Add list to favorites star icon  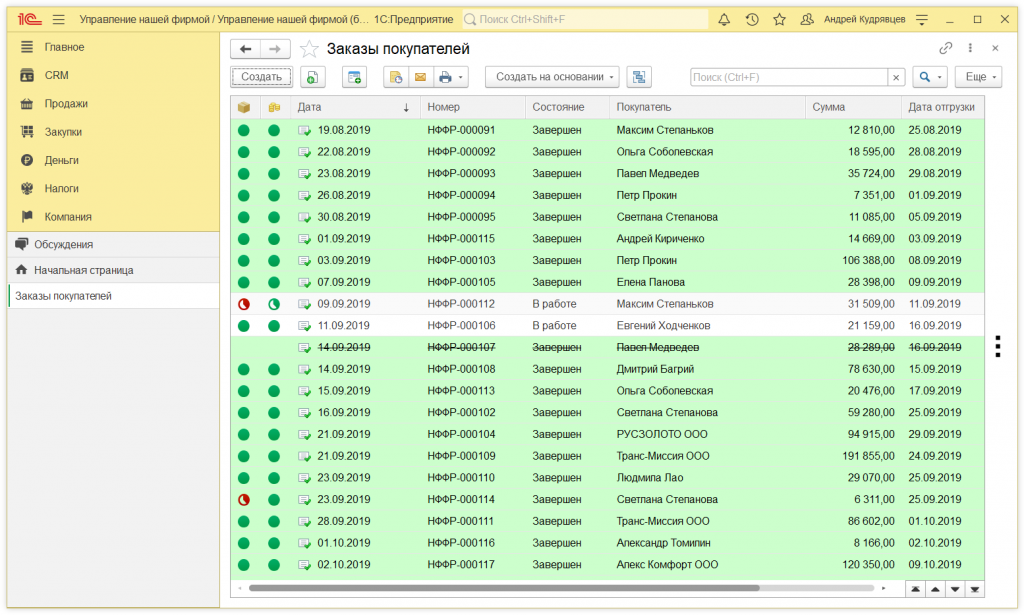coord(310,49)
